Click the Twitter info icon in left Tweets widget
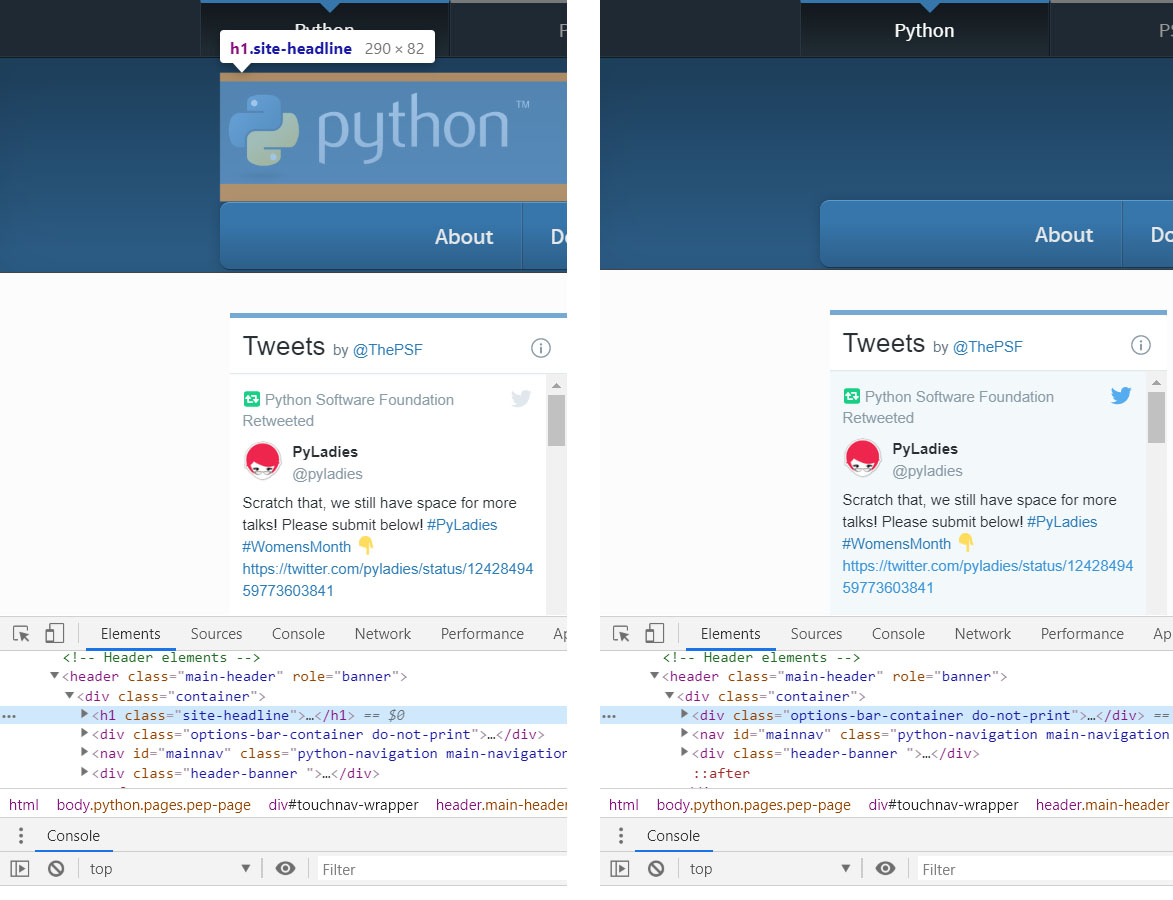The height and width of the screenshot is (900, 1173). click(x=541, y=348)
